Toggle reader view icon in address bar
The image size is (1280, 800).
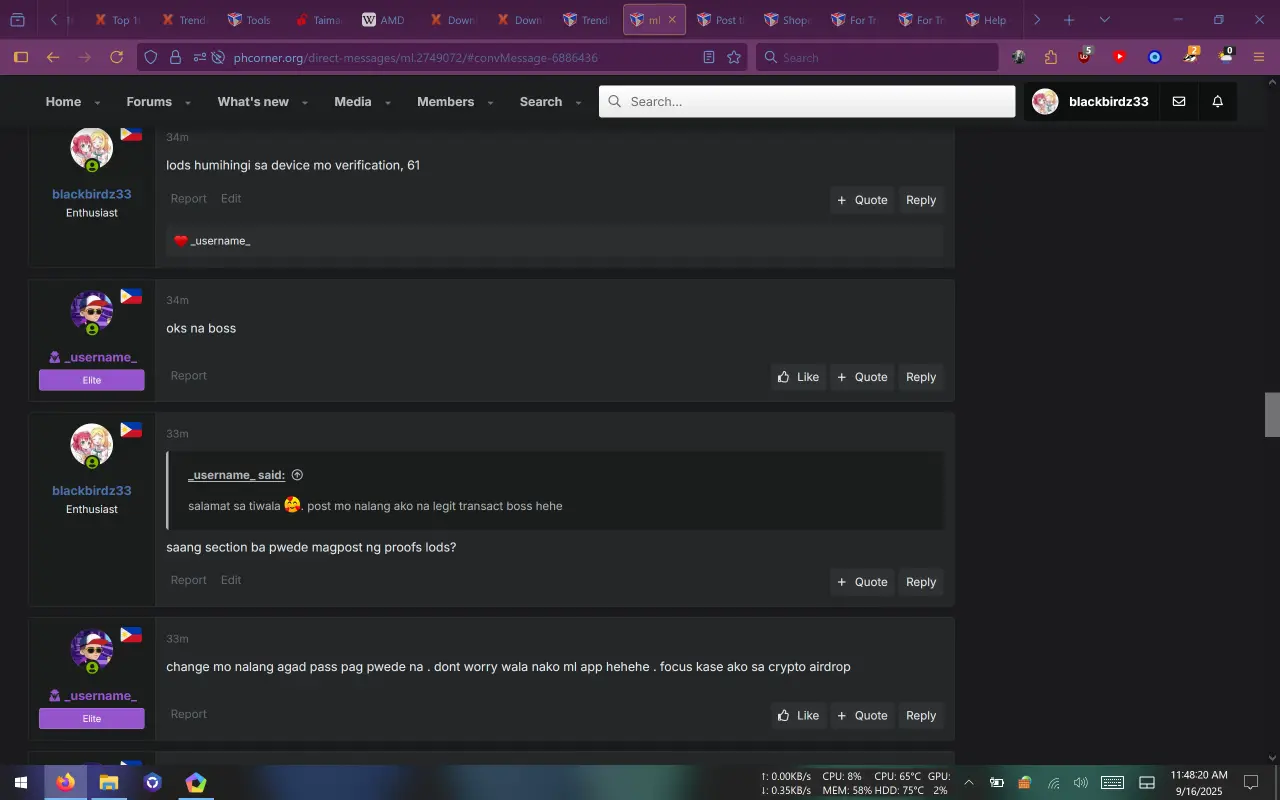[x=709, y=57]
